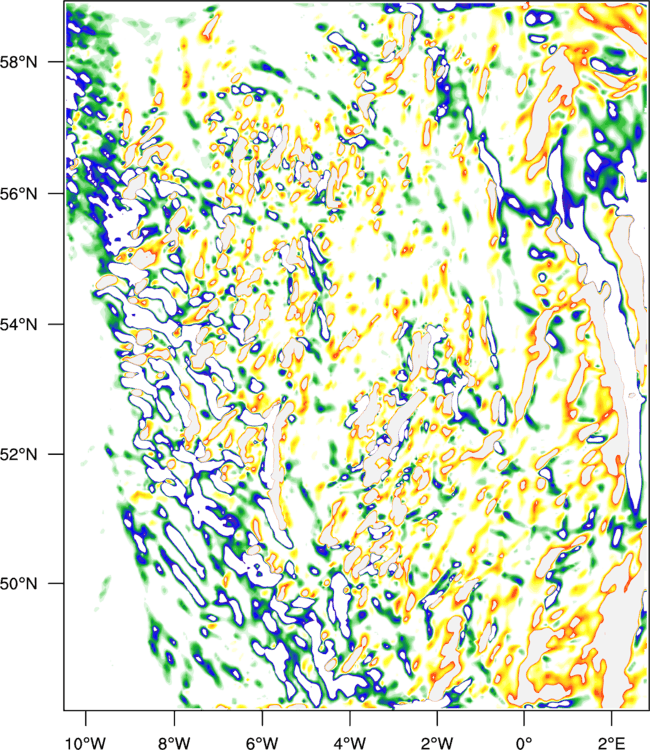Click the 8°W longitude label

click(174, 743)
